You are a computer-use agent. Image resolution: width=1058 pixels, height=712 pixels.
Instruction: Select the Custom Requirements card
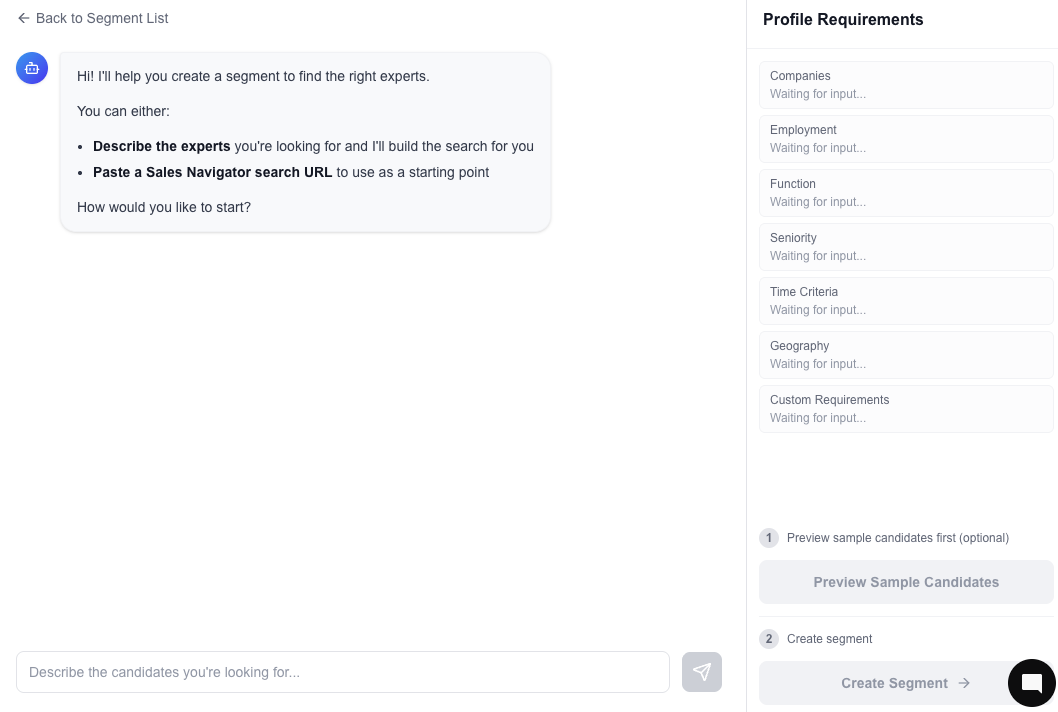906,409
